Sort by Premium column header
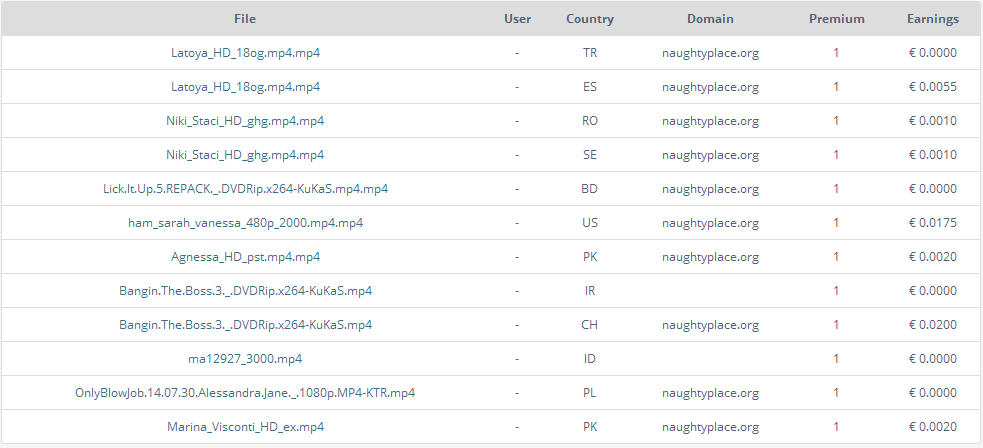 tap(836, 19)
